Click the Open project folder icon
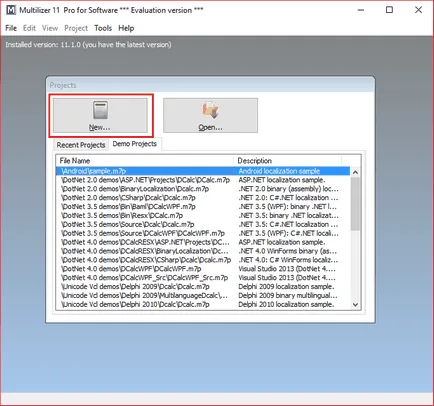 211,110
